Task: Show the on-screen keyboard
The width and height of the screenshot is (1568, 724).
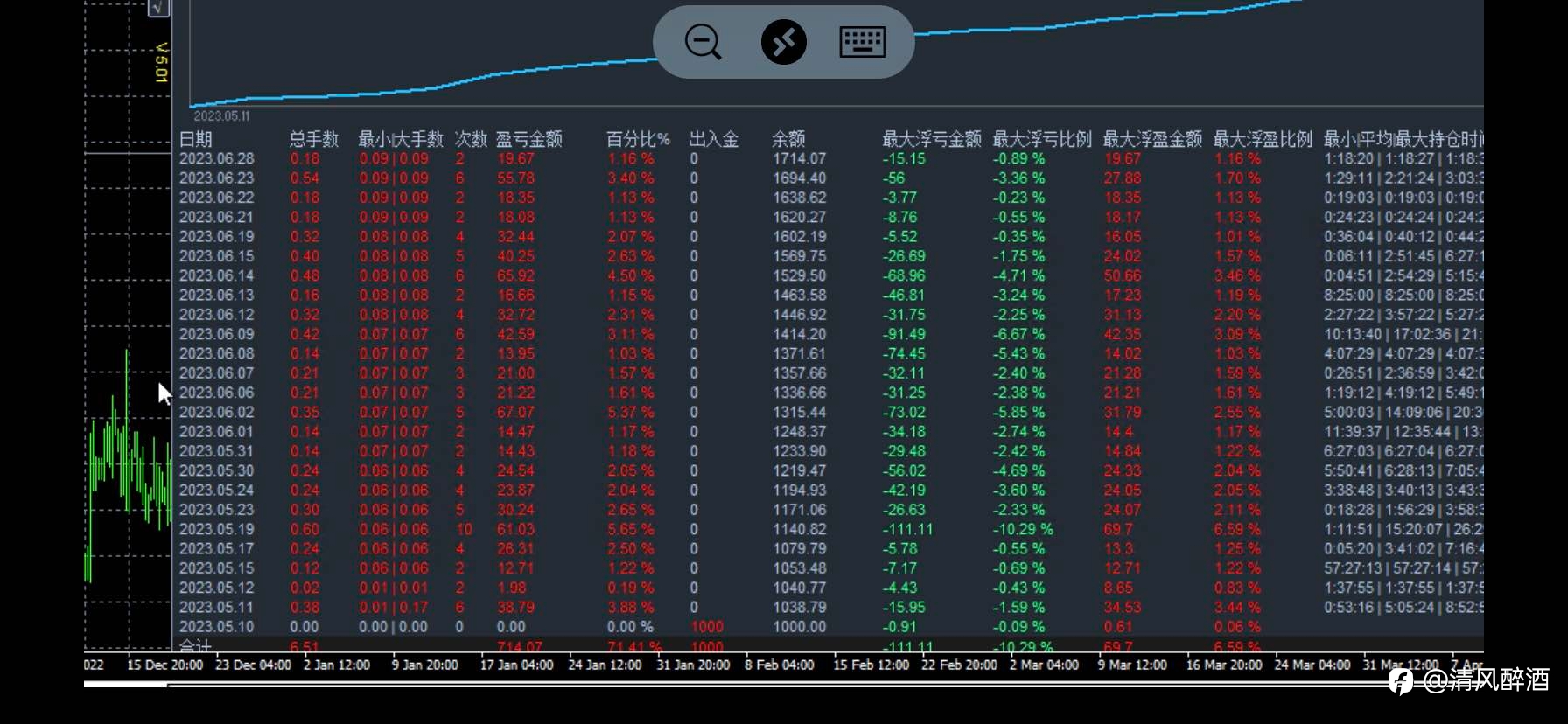Action: pyautogui.click(x=863, y=42)
